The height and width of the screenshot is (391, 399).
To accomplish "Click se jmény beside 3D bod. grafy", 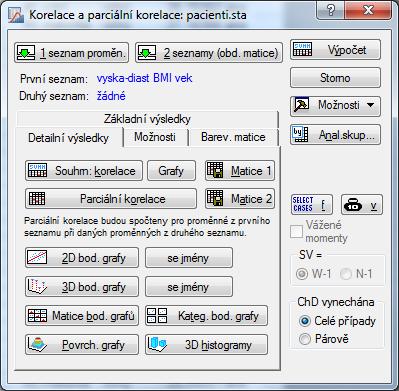I will tap(189, 287).
